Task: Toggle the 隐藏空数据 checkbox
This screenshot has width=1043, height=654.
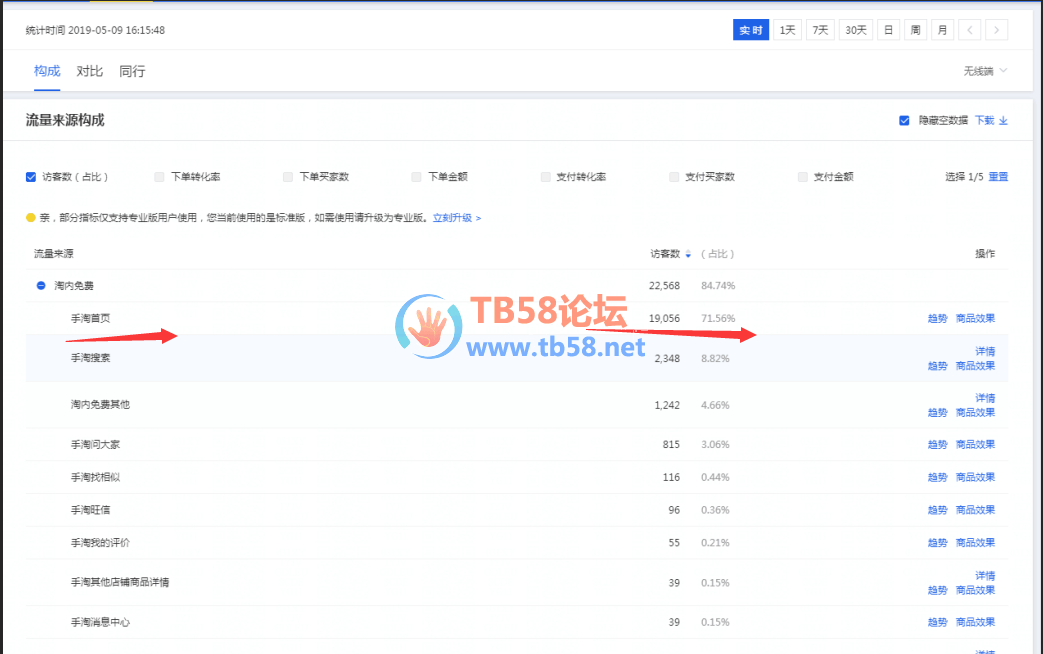Action: click(x=904, y=121)
